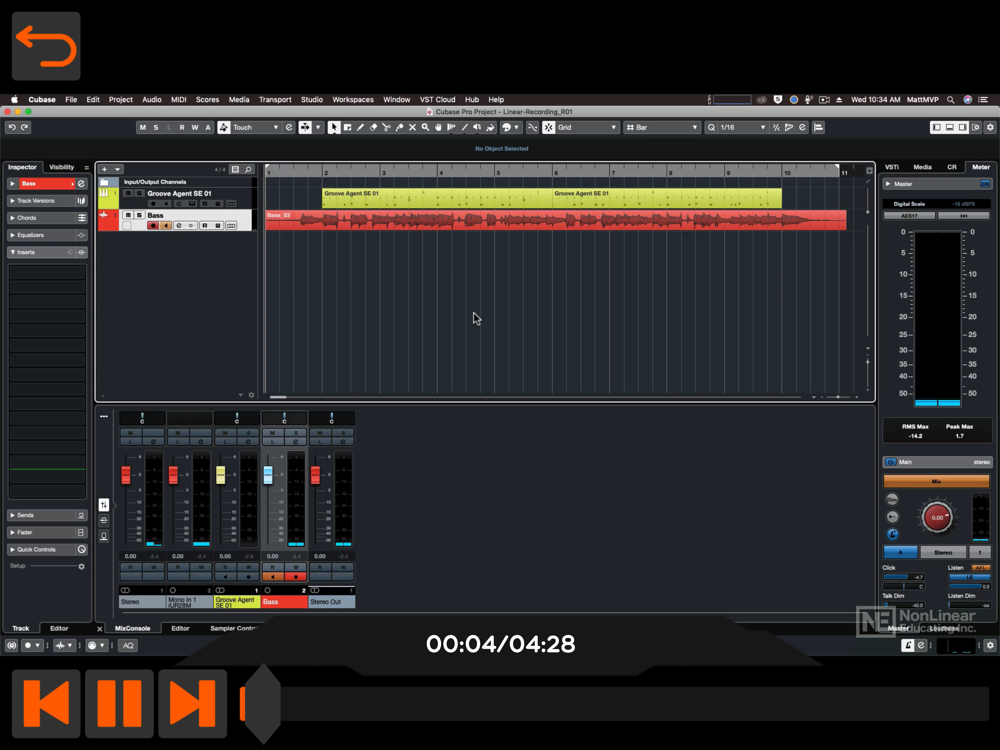
Task: Open Bass channel settings 'e' in Inspector
Action: (81, 184)
